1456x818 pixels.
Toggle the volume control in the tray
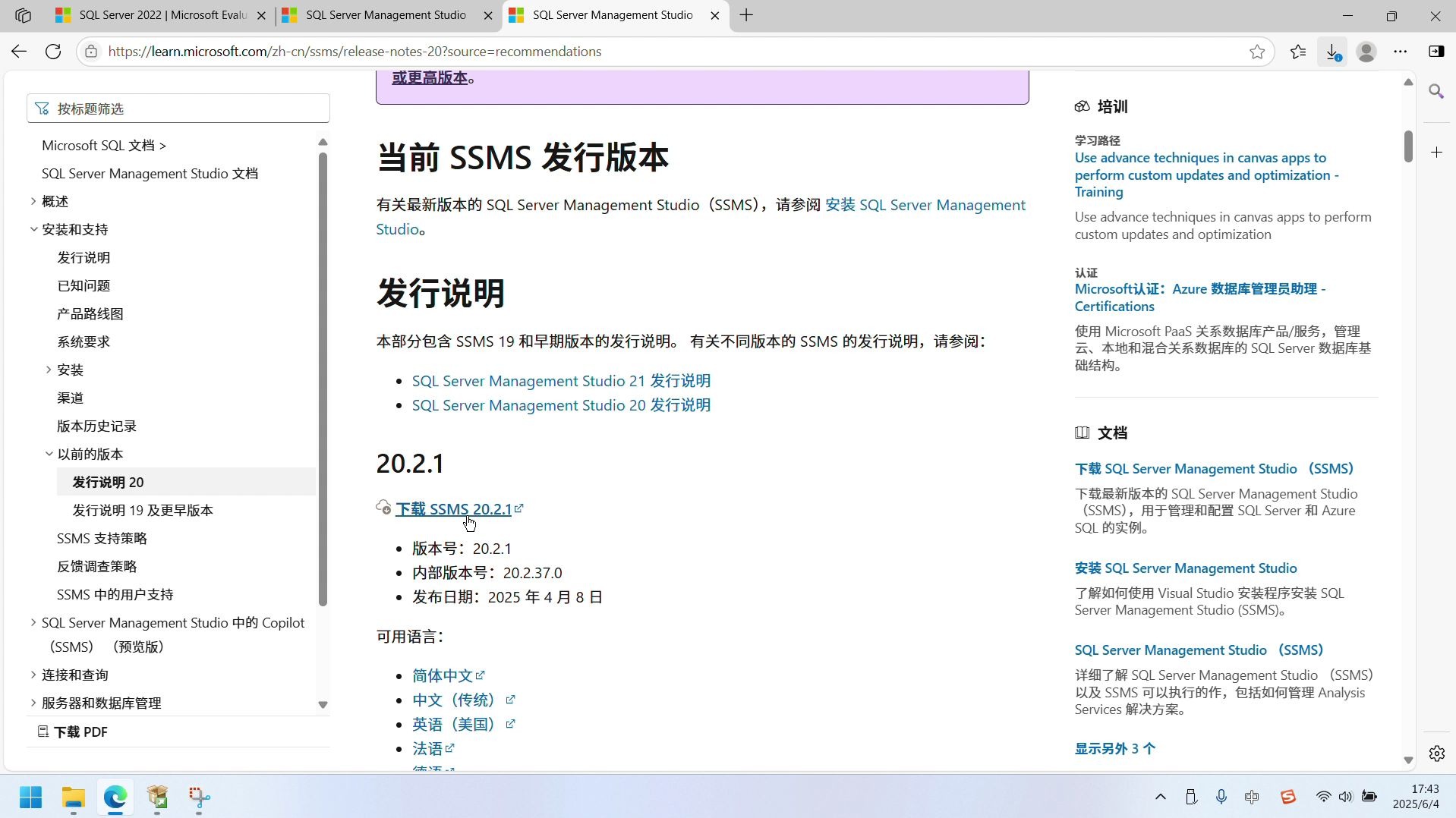pos(1345,797)
